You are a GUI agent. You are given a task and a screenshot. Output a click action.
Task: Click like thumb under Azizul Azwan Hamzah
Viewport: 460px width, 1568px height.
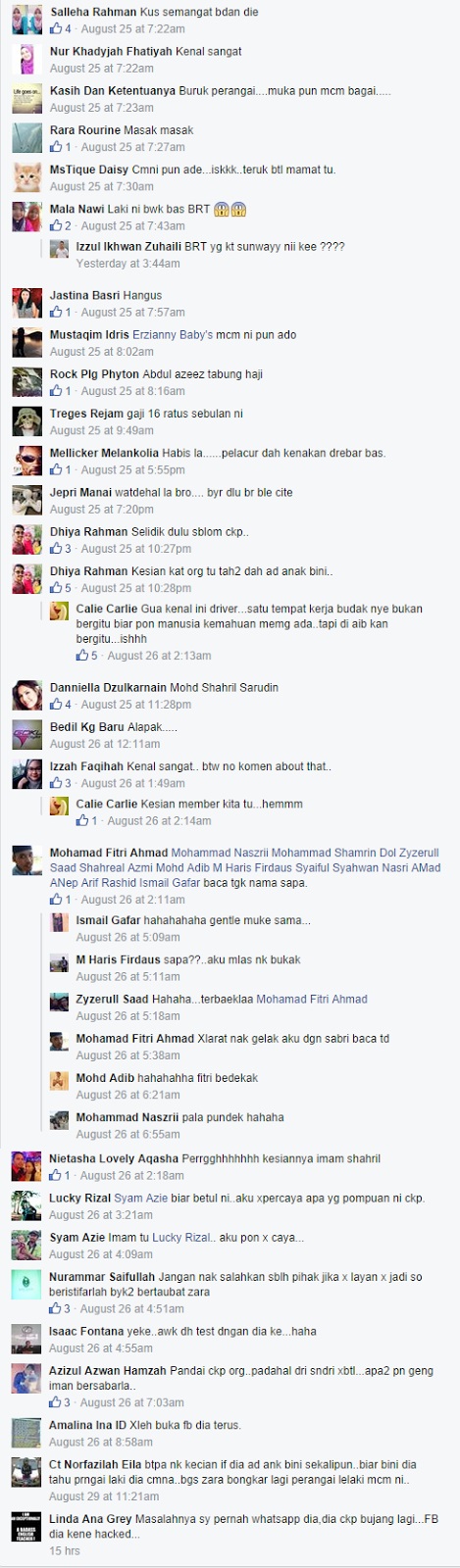[x=56, y=1403]
